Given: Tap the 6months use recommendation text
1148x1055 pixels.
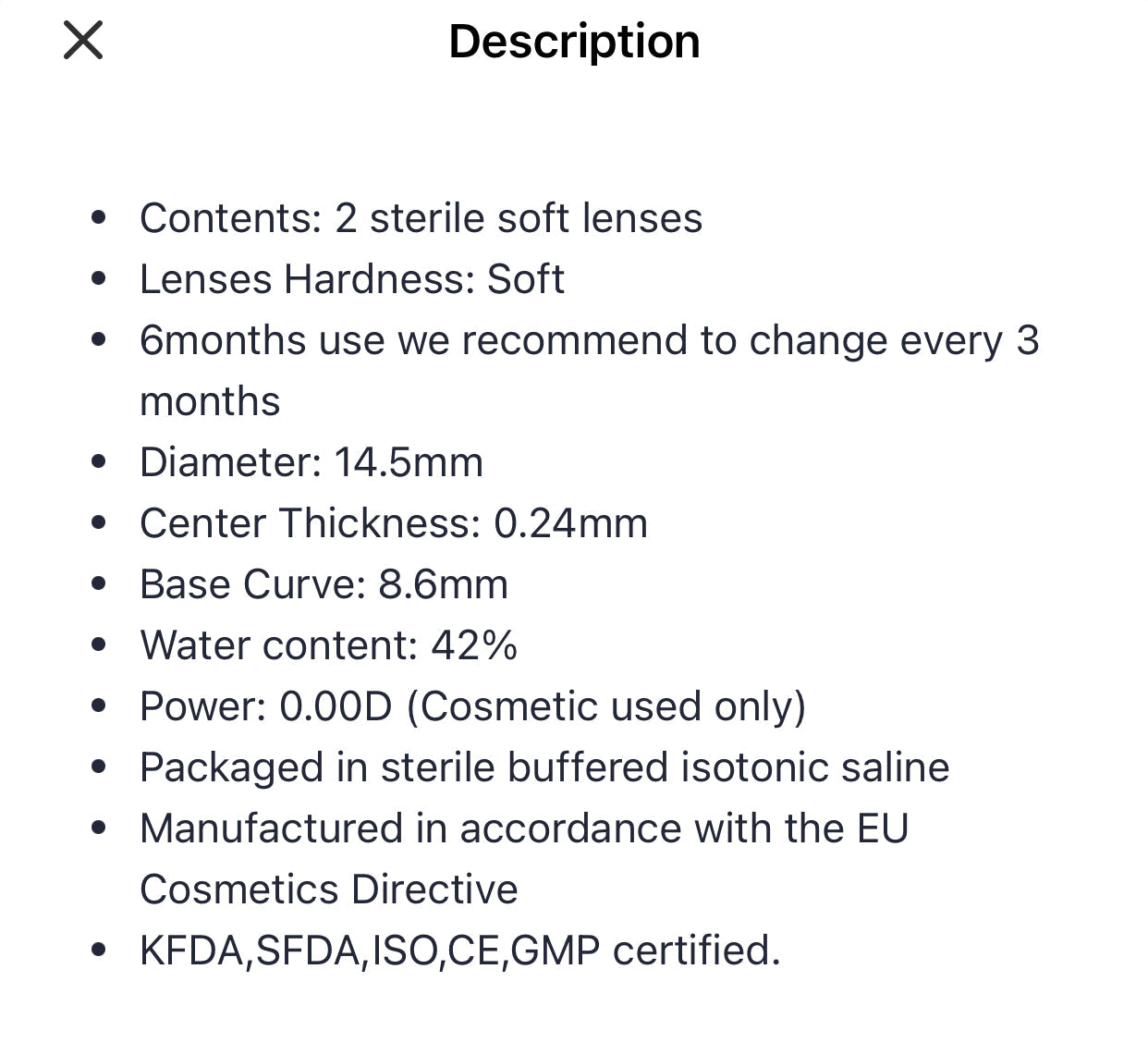Looking at the screenshot, I should click(589, 341).
